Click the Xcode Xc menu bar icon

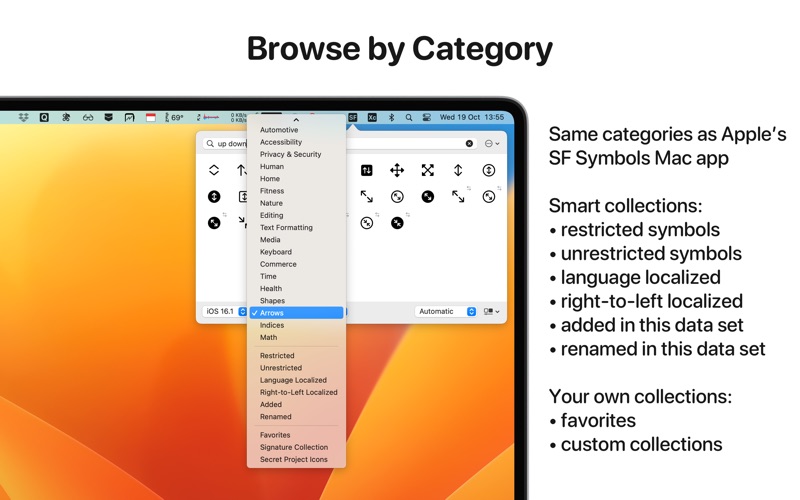(x=372, y=117)
